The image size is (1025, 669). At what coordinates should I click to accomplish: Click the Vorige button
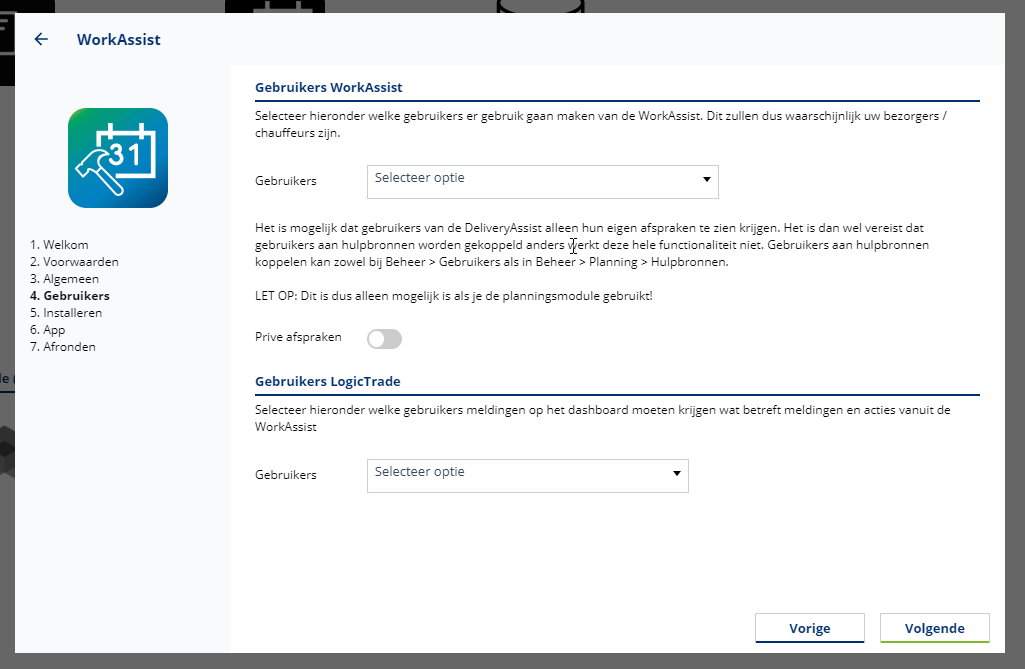(810, 628)
